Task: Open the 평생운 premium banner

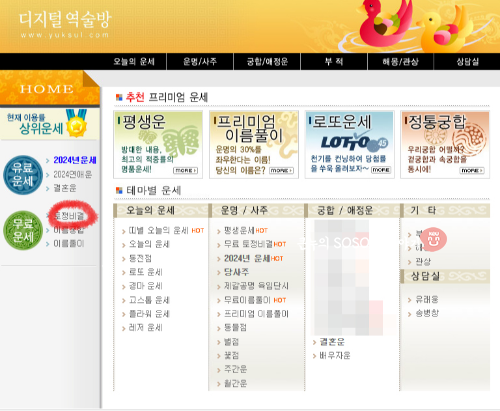Action: [x=158, y=144]
